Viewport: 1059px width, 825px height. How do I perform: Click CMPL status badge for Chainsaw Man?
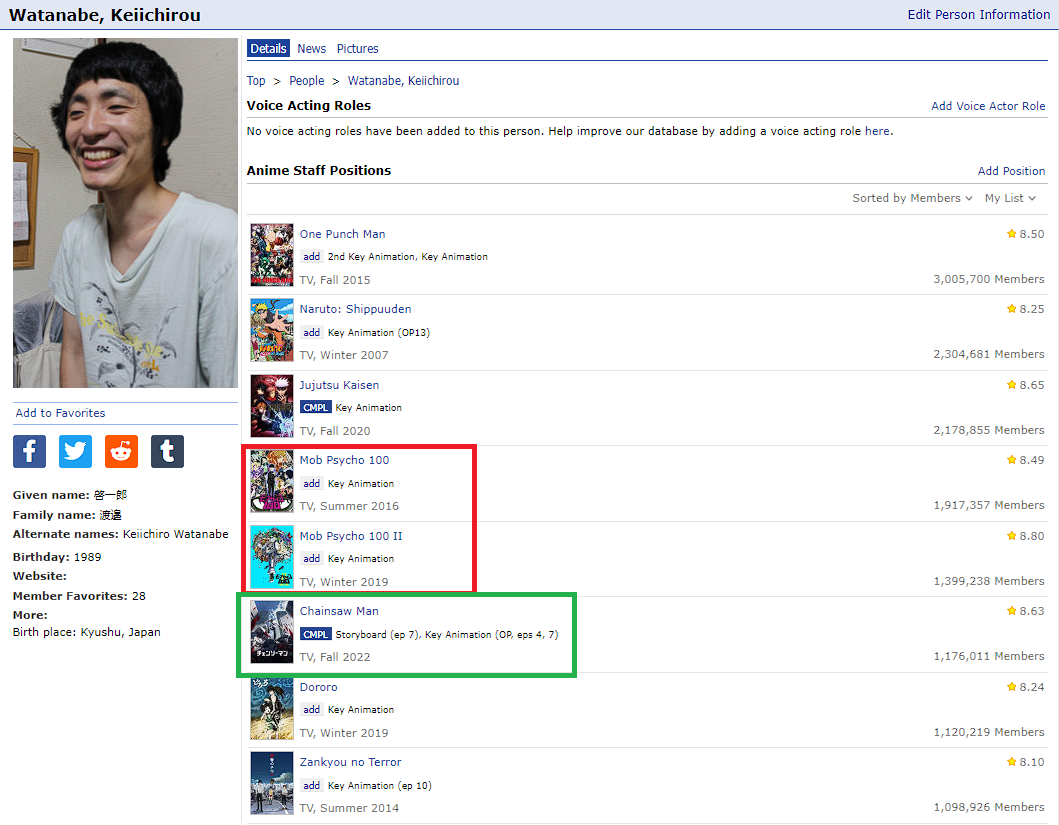click(x=315, y=634)
